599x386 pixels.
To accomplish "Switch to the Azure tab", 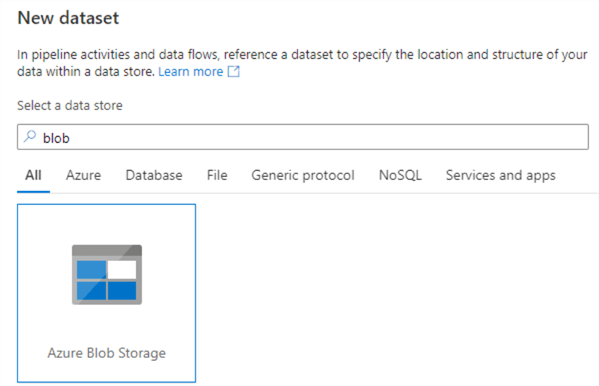I will (83, 175).
